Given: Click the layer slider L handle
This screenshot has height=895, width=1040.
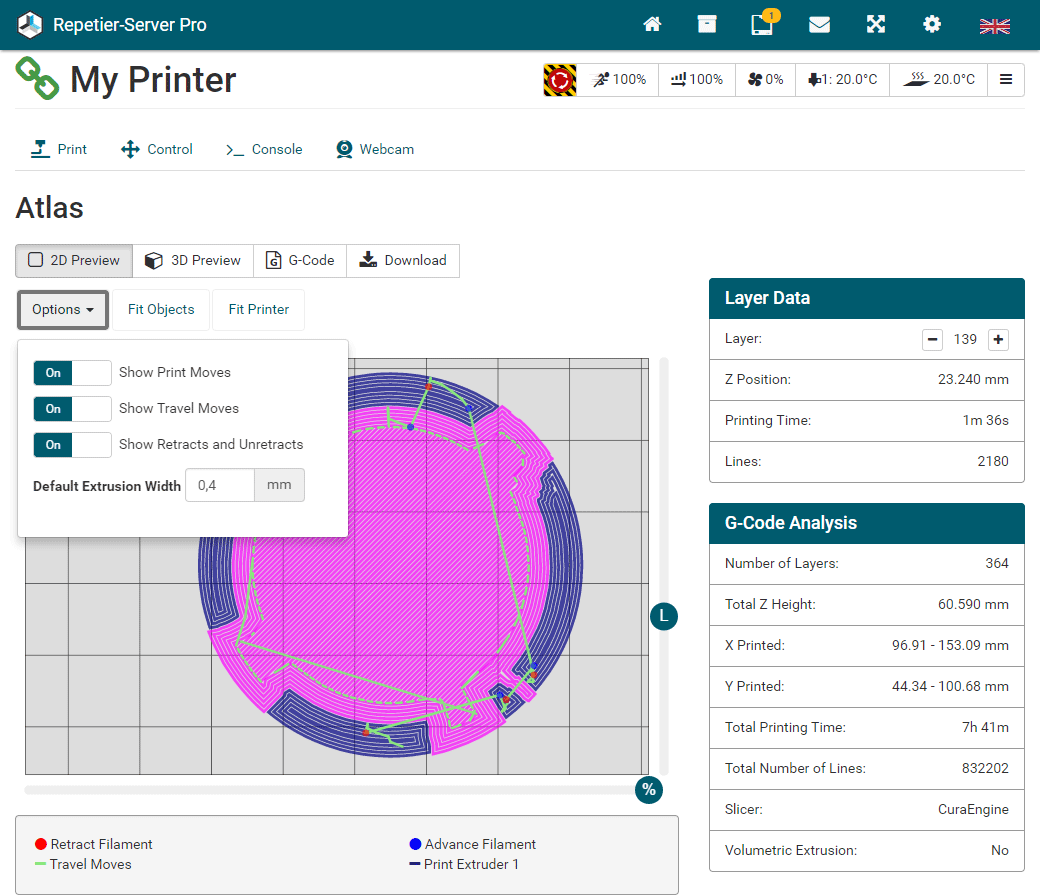Looking at the screenshot, I should tap(664, 617).
